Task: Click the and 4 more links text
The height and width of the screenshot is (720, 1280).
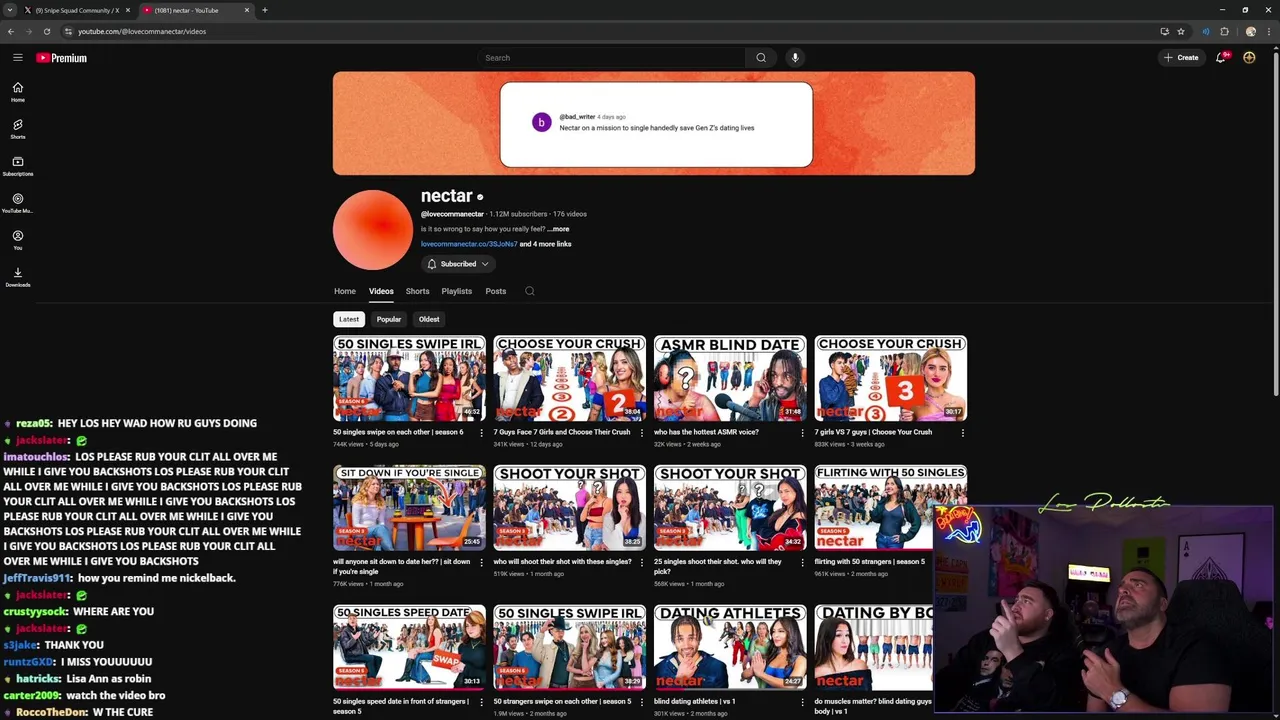Action: (x=546, y=244)
